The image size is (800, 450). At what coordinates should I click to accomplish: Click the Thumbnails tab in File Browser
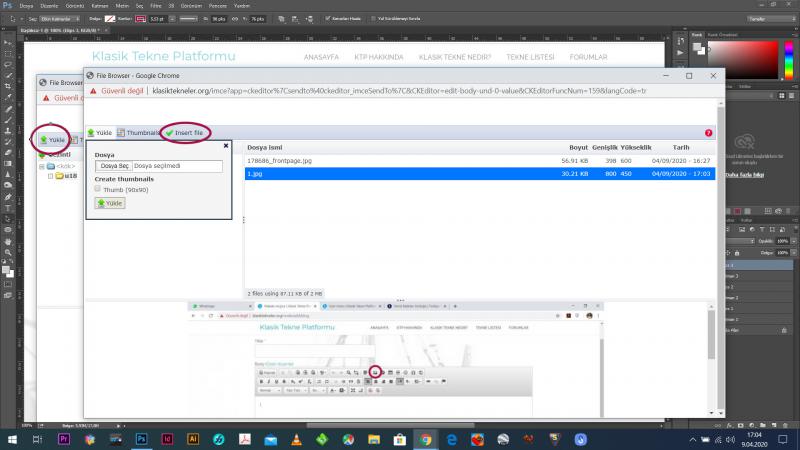(139, 133)
